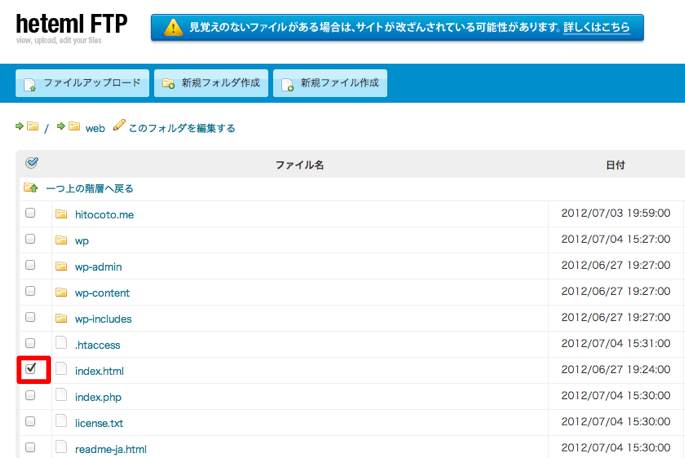Select the license.txt checkbox

click(x=30, y=421)
